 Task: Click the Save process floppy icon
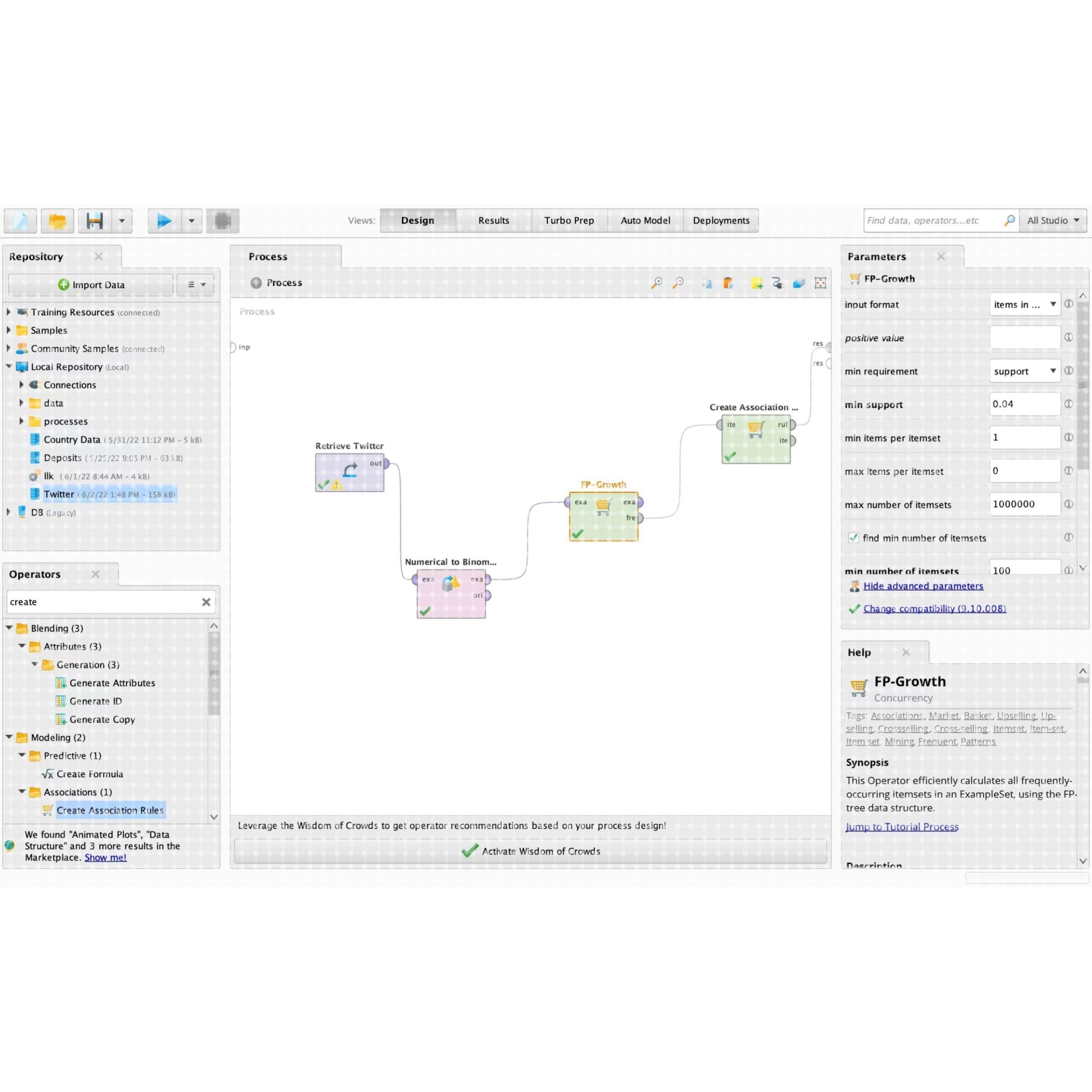(94, 221)
